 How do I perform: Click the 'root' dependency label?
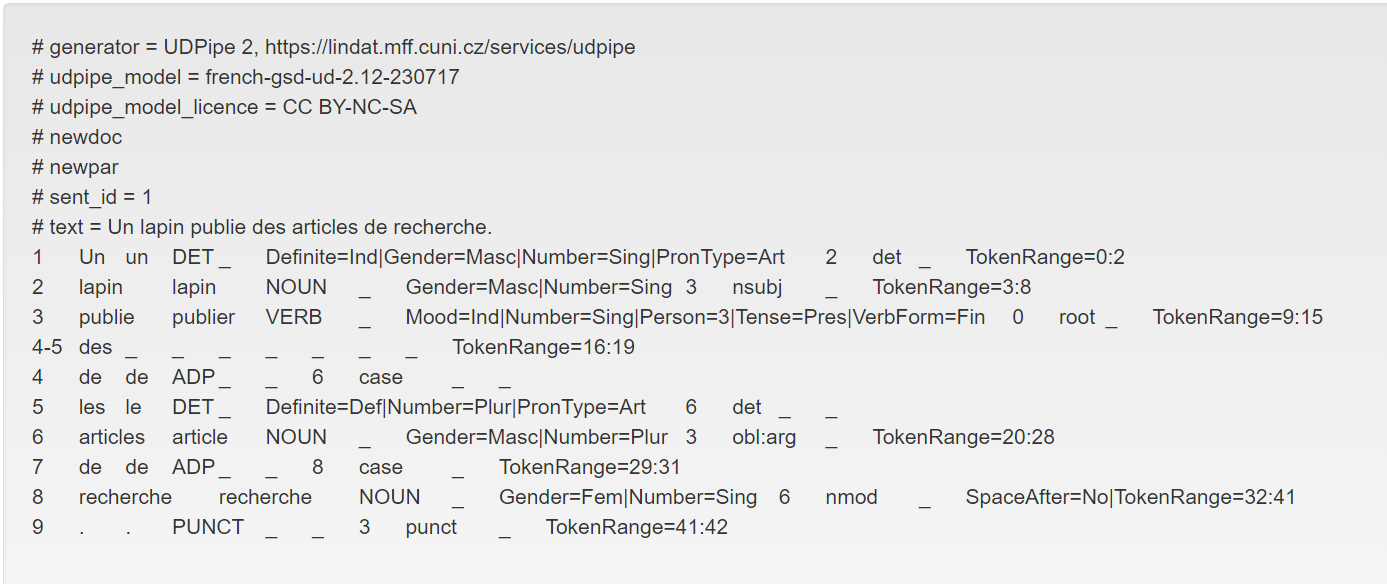1077,317
